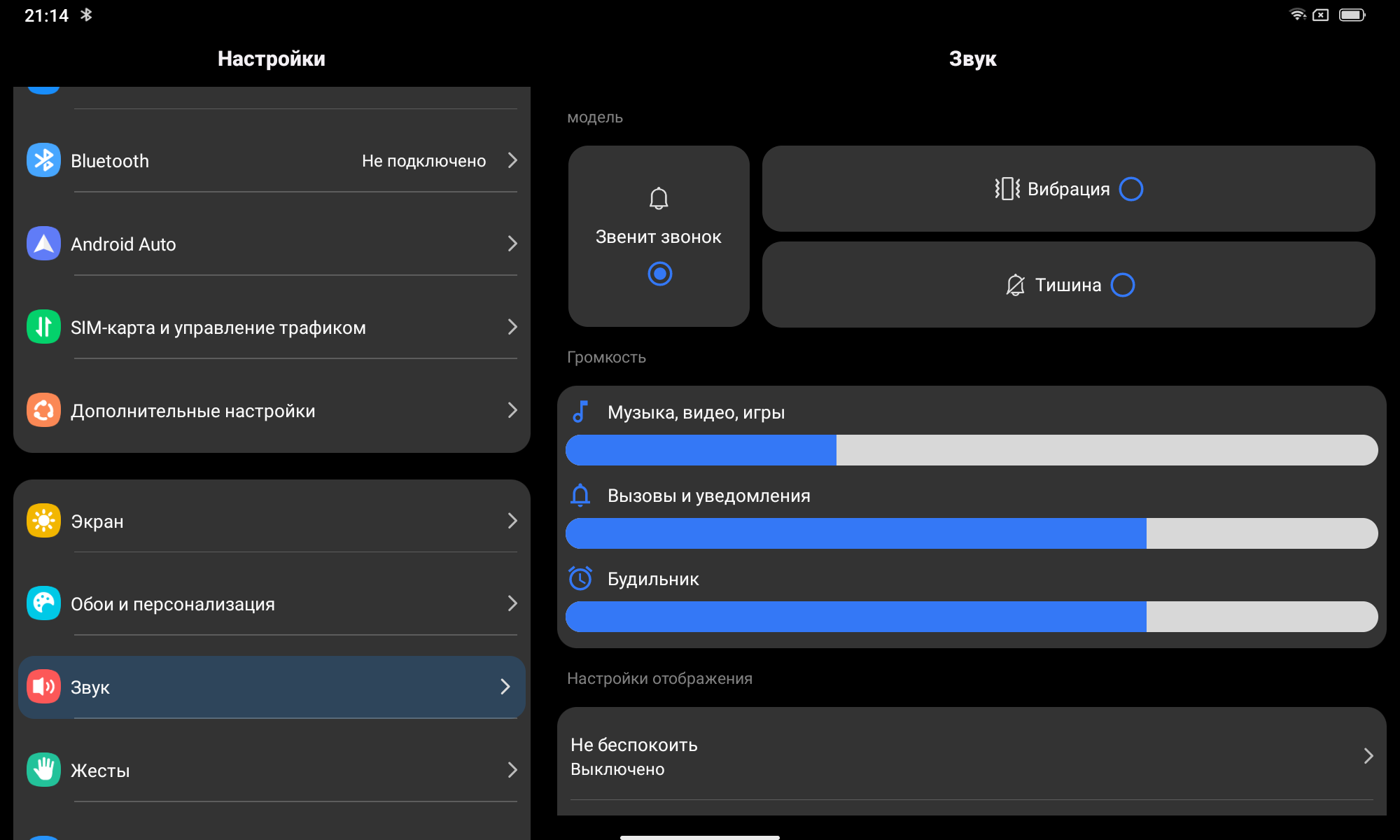Tap the vibration phone icon
The width and height of the screenshot is (1400, 840).
[1007, 189]
